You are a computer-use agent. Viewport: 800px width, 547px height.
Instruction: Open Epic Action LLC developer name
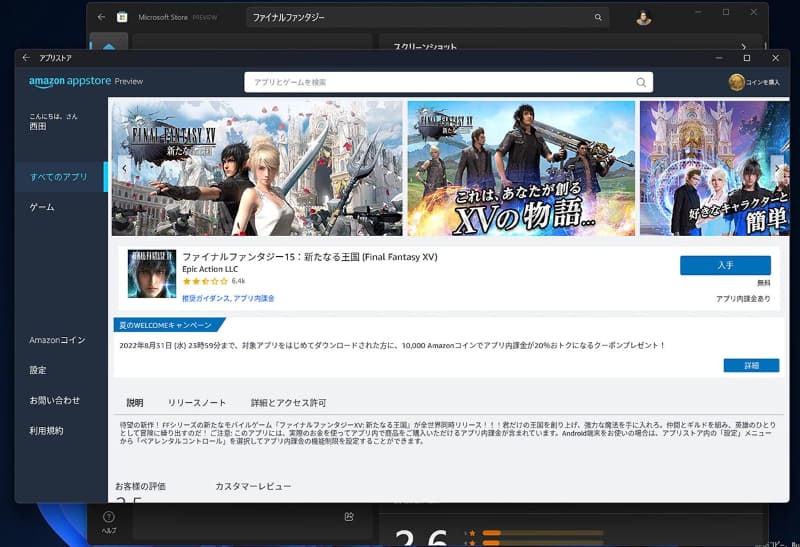coord(210,269)
